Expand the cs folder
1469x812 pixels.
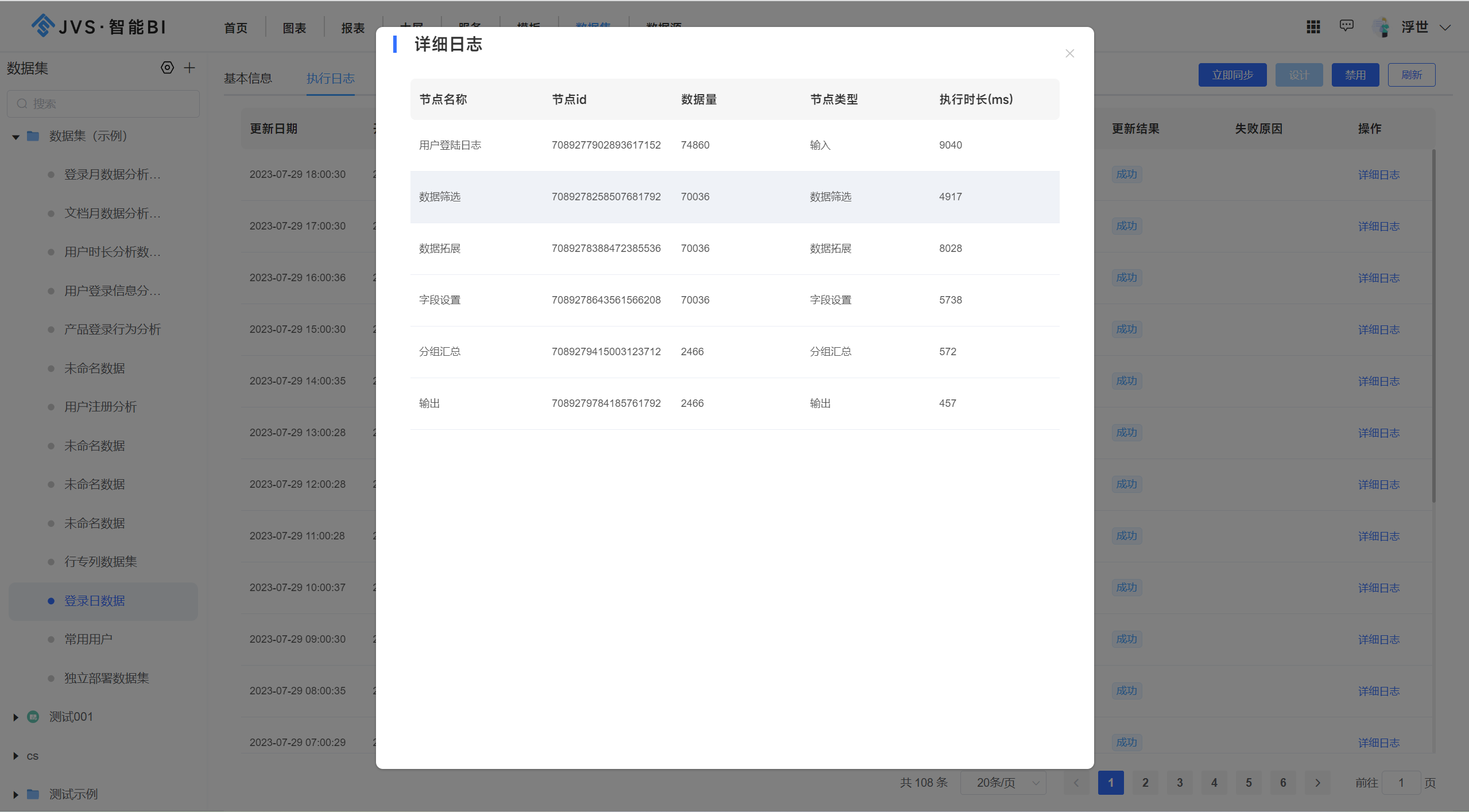coord(14,756)
